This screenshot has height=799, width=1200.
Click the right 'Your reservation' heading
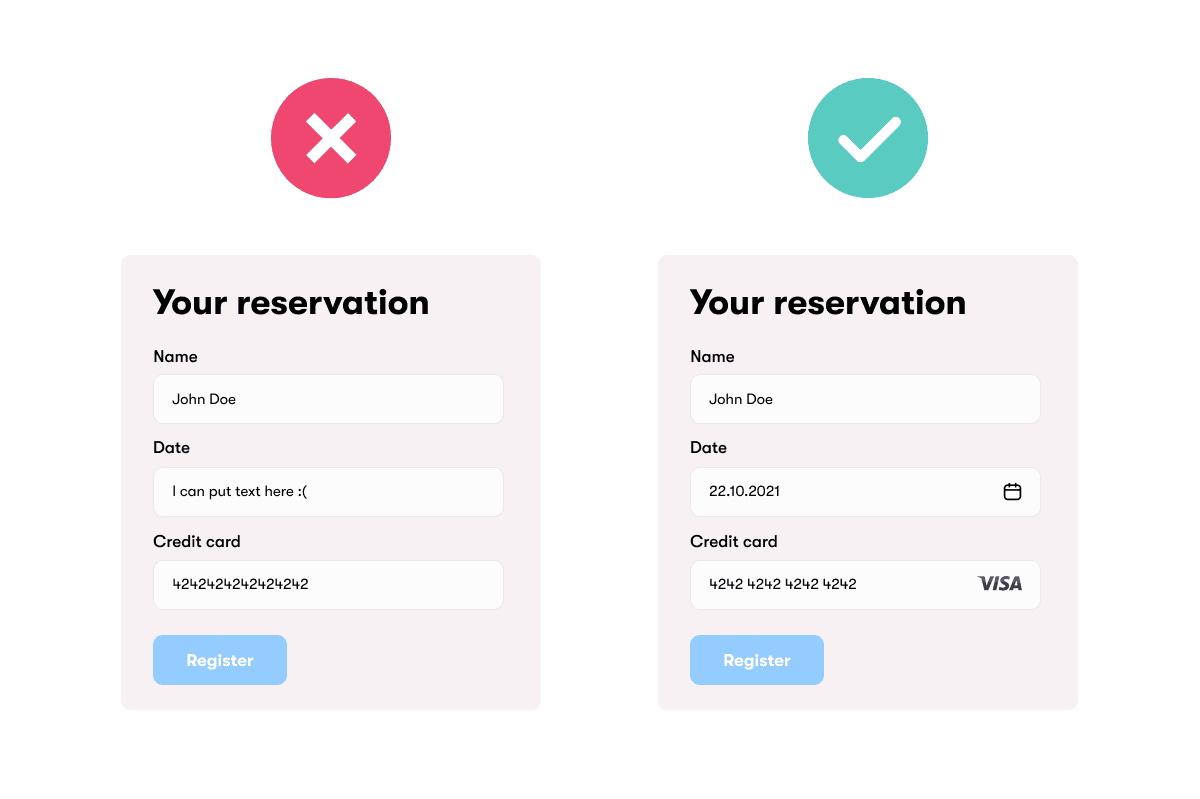click(x=828, y=303)
